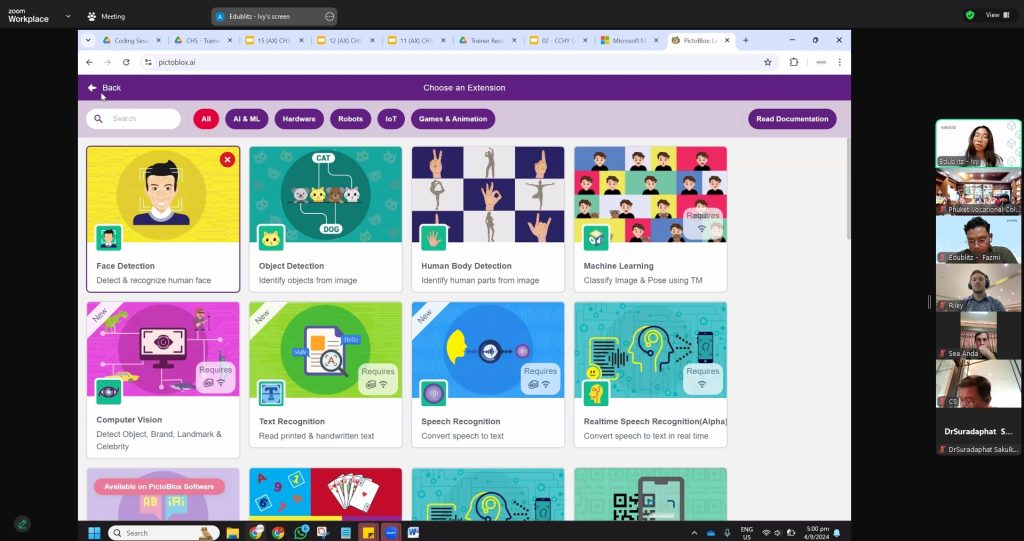Click the ENG US language indicator
This screenshot has height=541, width=1024.
746,533
